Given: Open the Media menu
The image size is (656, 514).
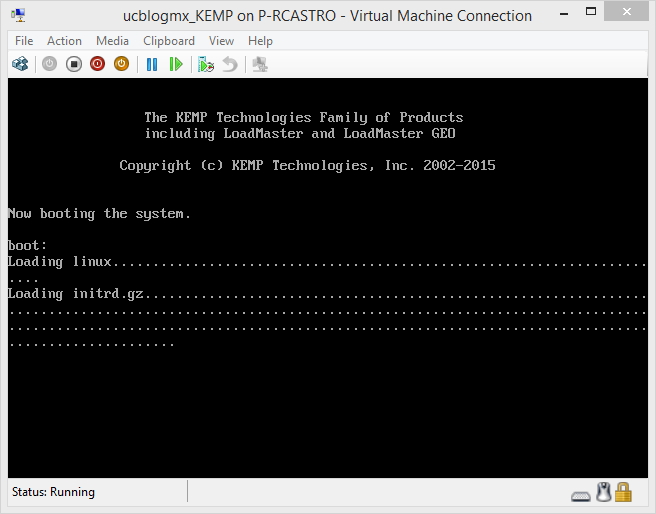Looking at the screenshot, I should pyautogui.click(x=112, y=41).
